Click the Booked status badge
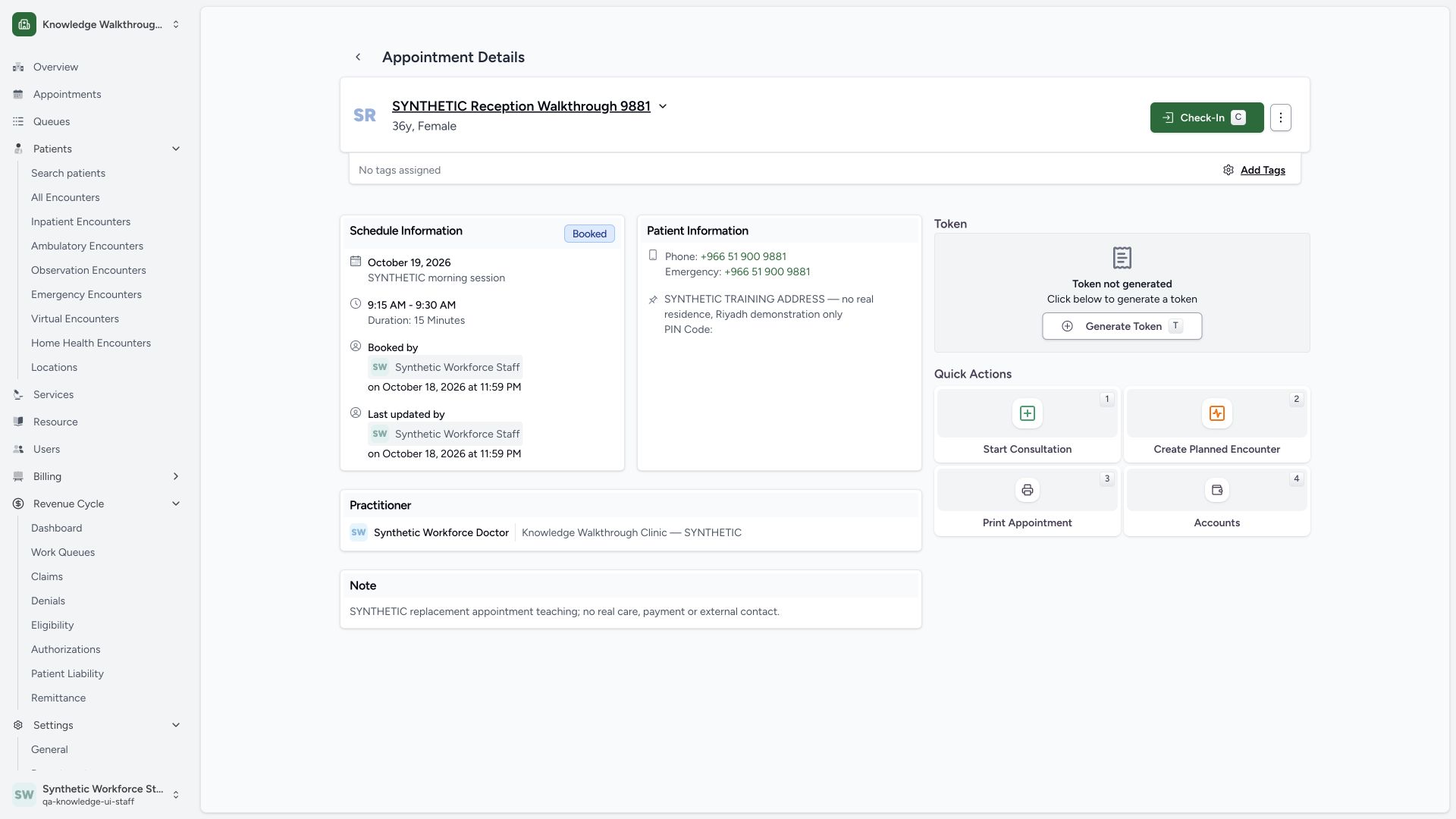The height and width of the screenshot is (819, 1456). [x=589, y=234]
